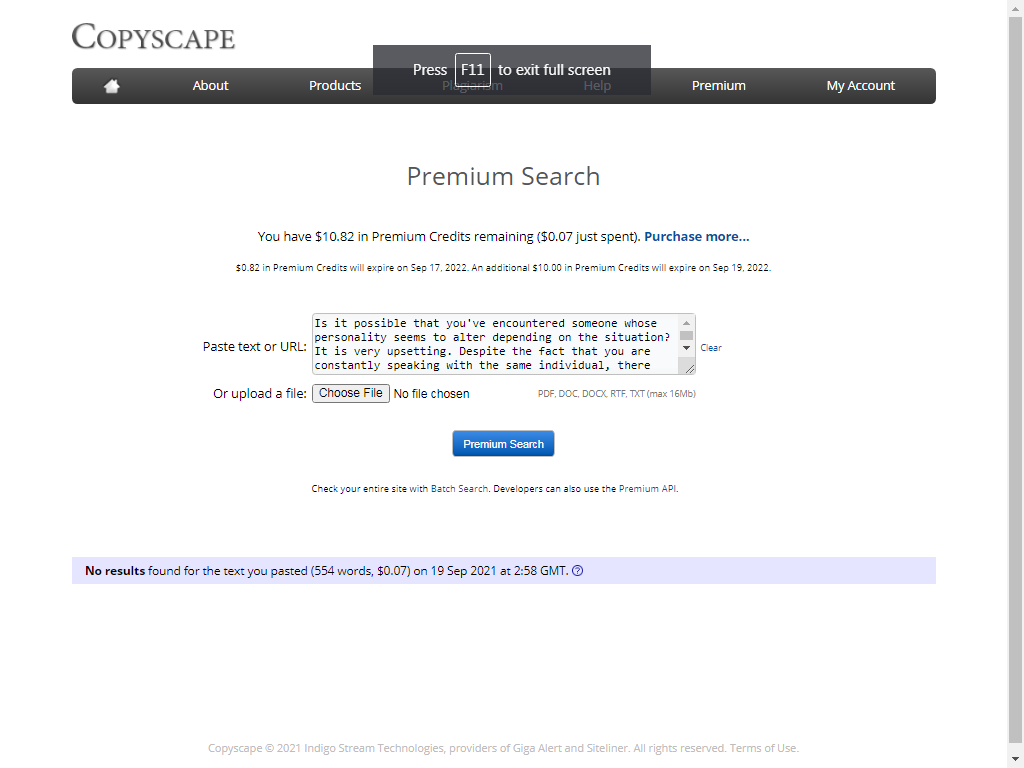Open the help question mark icon beside results
The height and width of the screenshot is (768, 1024).
click(577, 571)
